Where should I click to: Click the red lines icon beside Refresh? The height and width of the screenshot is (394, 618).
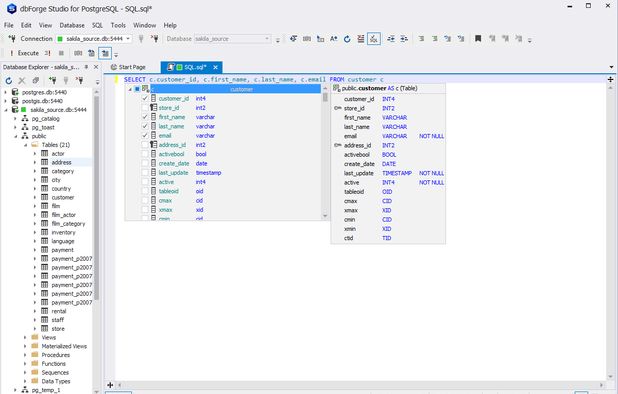click(360, 39)
